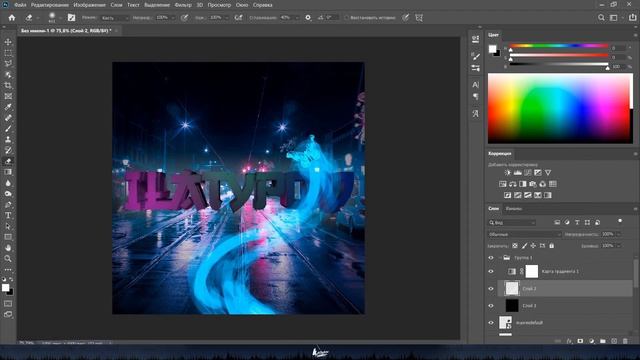The height and width of the screenshot is (360, 640).
Task: Hide the Группа 1 group
Action: 491,258
